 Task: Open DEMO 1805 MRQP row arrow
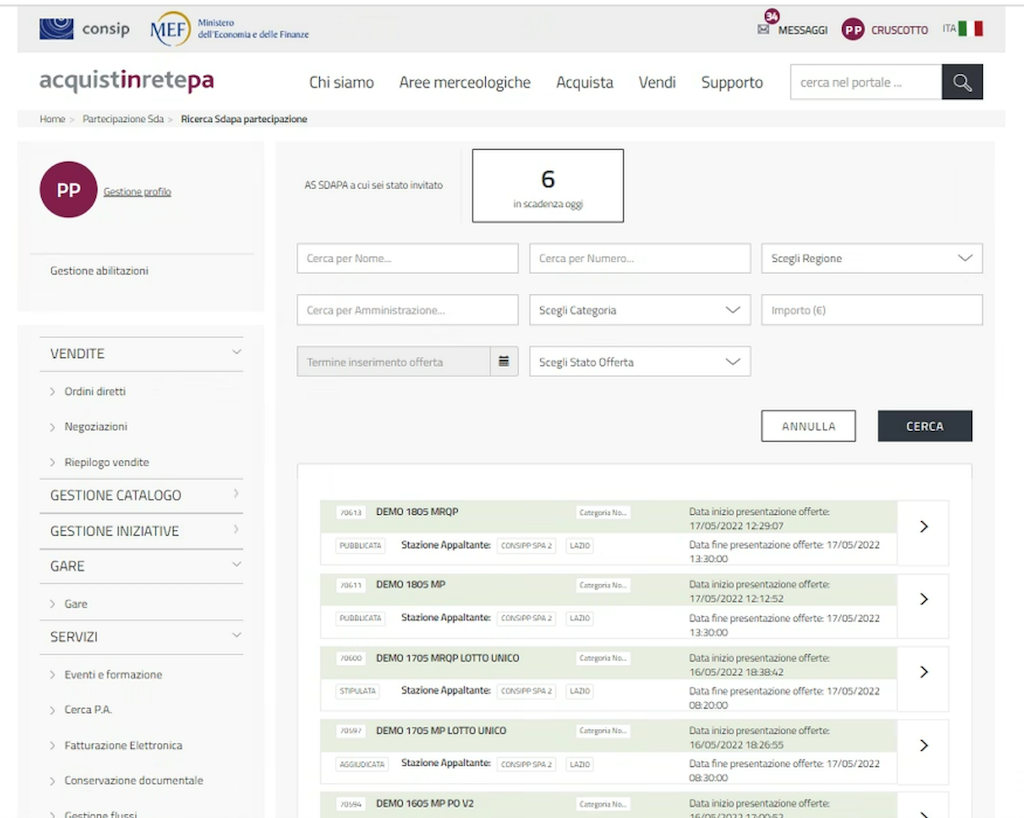(923, 527)
